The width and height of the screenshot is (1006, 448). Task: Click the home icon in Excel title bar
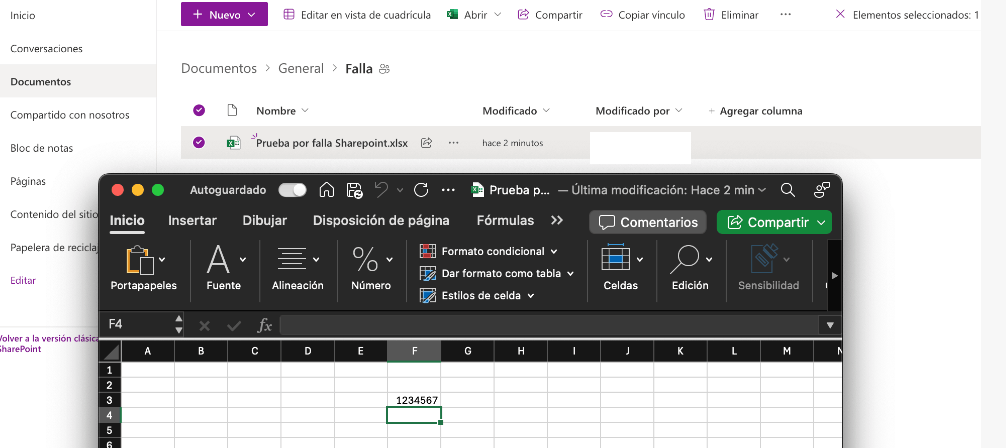tap(327, 190)
